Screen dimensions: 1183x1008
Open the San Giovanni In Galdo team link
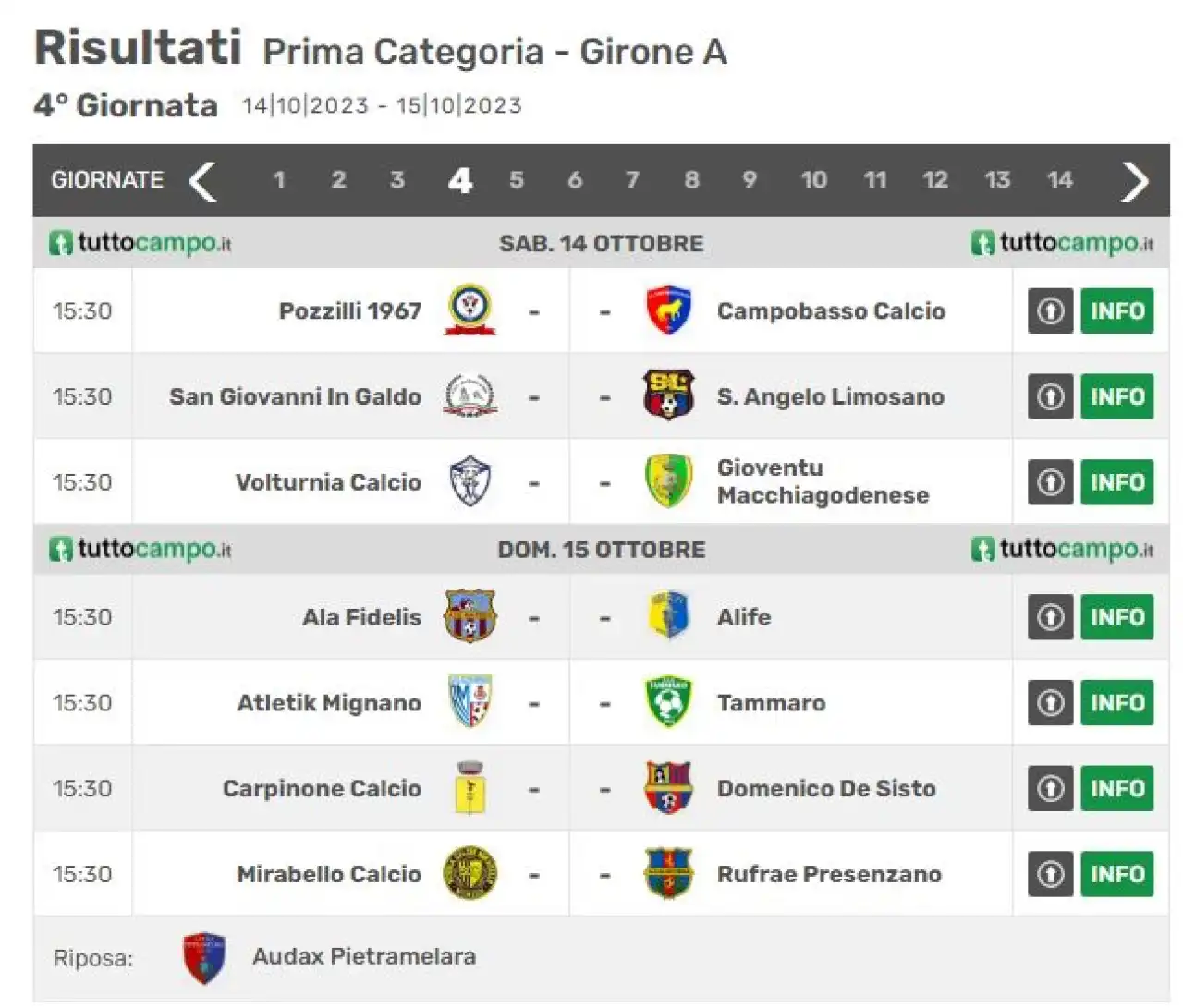coord(295,396)
